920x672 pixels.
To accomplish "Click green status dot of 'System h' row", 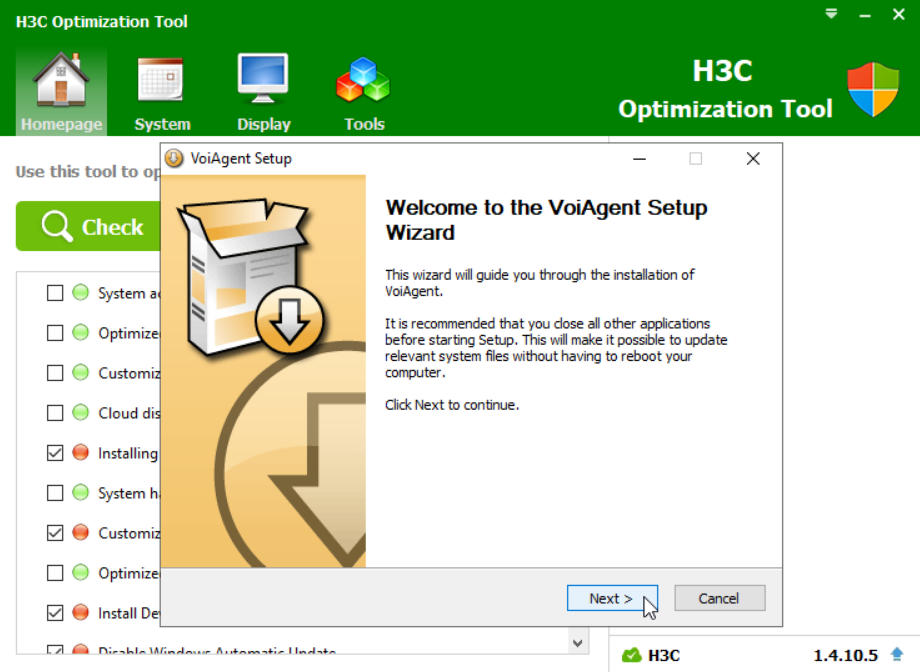I will [x=80, y=492].
